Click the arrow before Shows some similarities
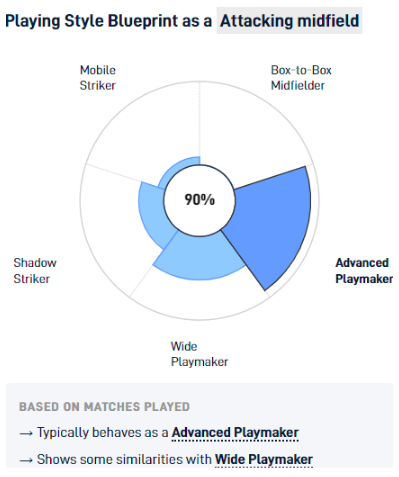399x477 pixels. point(26,460)
